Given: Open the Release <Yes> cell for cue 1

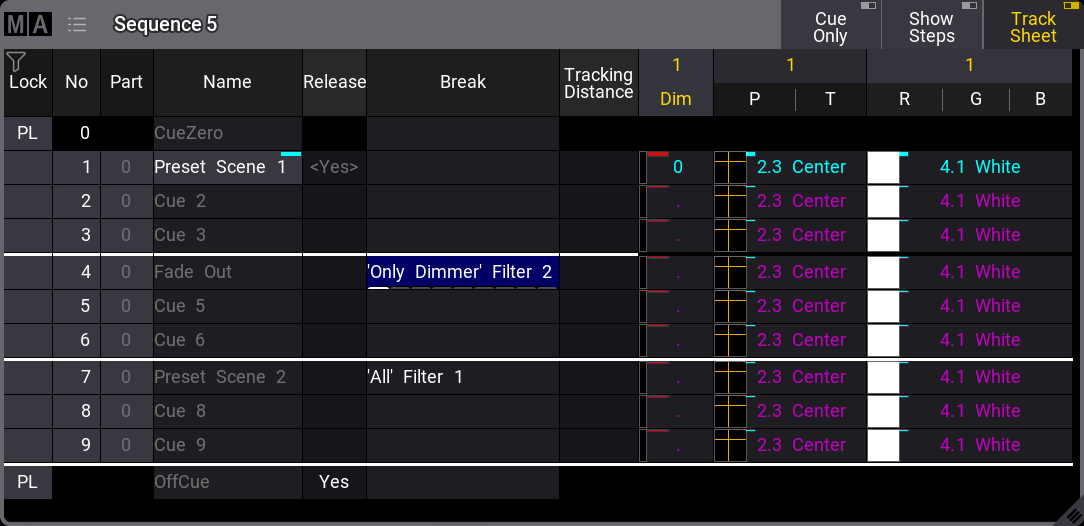Looking at the screenshot, I should tap(334, 167).
